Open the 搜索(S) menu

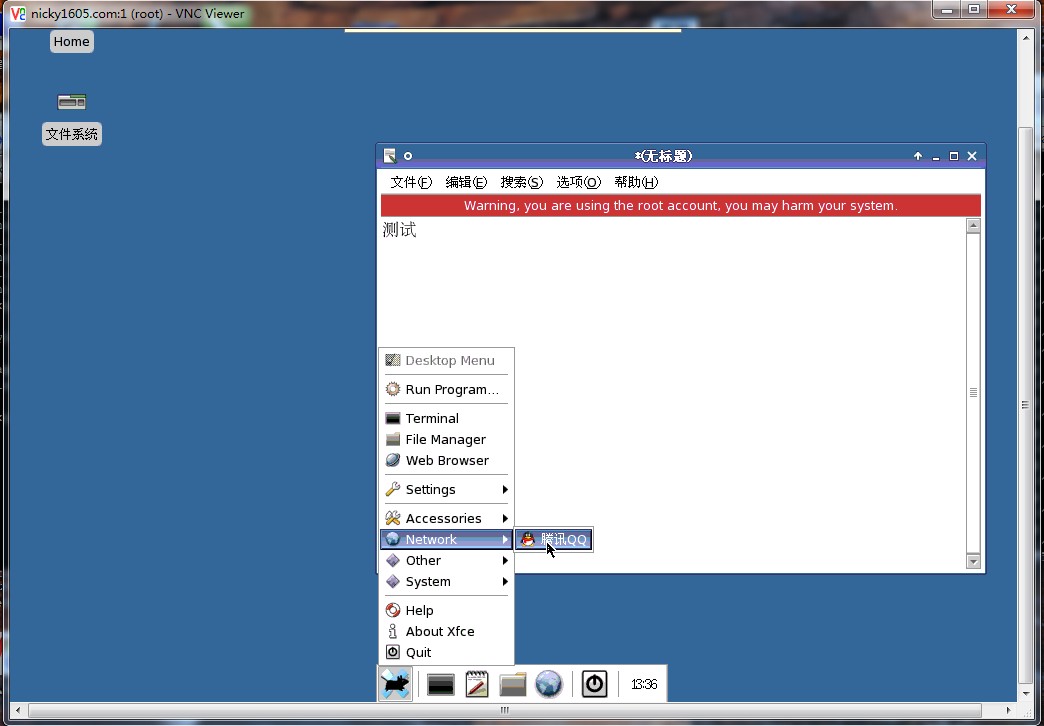pyautogui.click(x=521, y=182)
